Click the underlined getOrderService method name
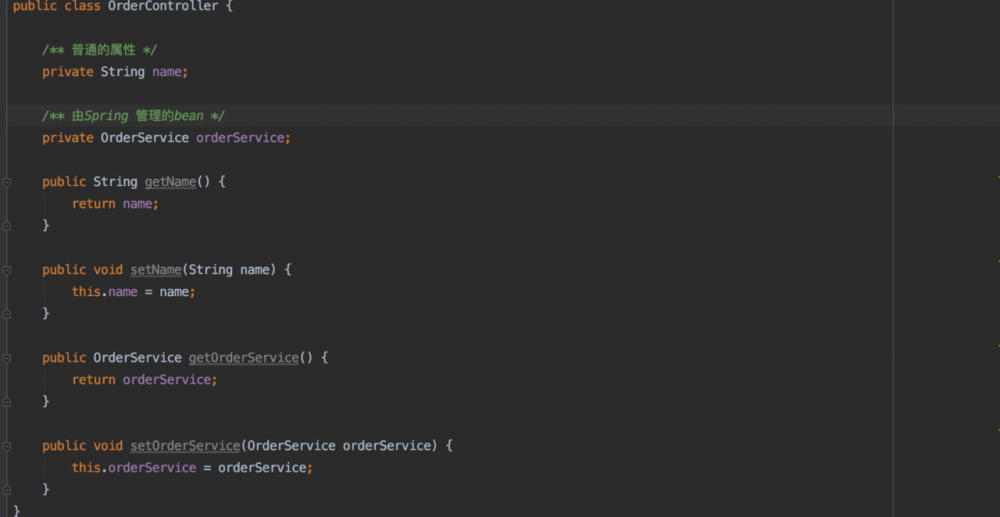Image resolution: width=1000 pixels, height=517 pixels. click(x=243, y=358)
